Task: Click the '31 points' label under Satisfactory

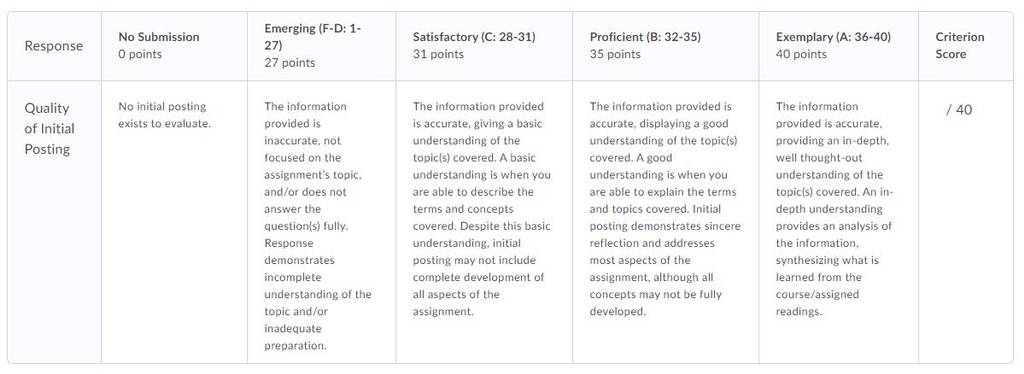Action: tap(438, 54)
